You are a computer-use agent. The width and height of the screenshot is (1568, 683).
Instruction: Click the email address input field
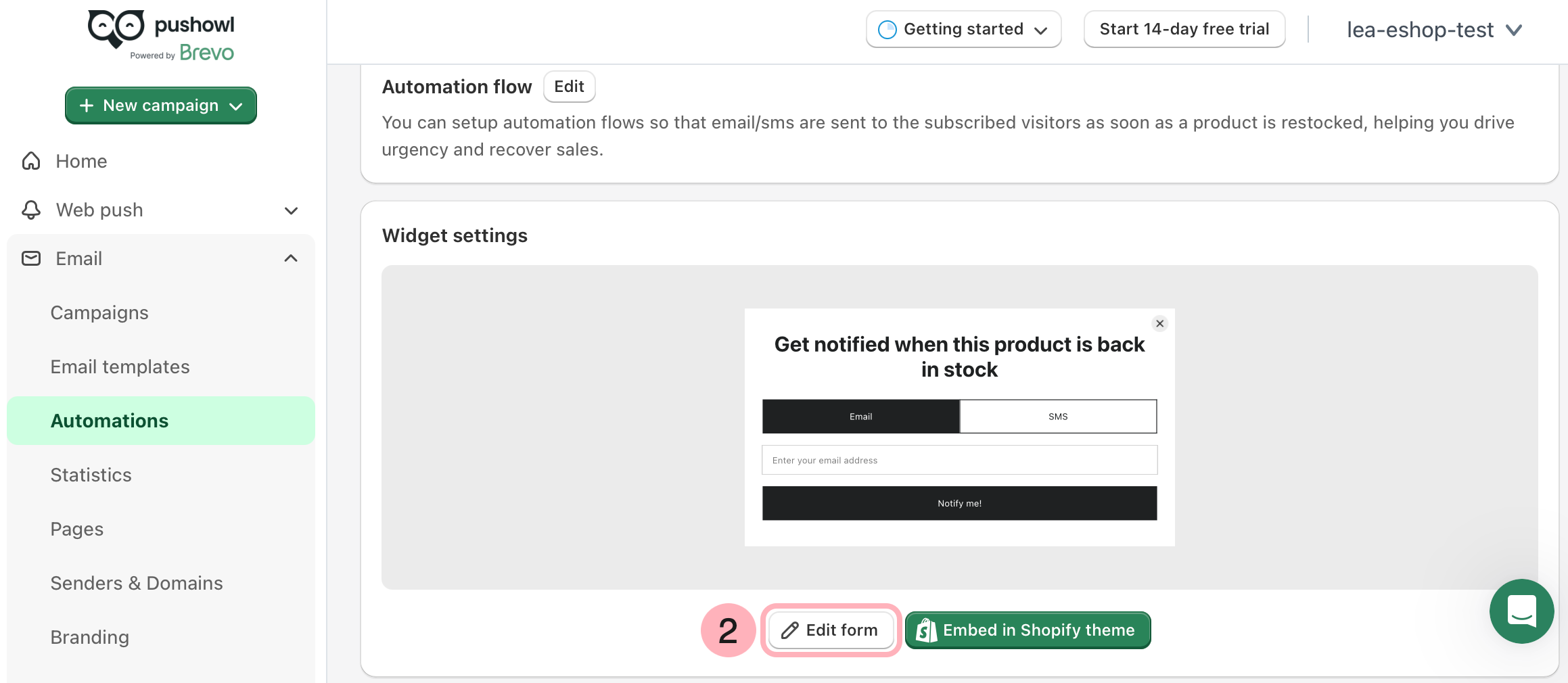pos(959,460)
